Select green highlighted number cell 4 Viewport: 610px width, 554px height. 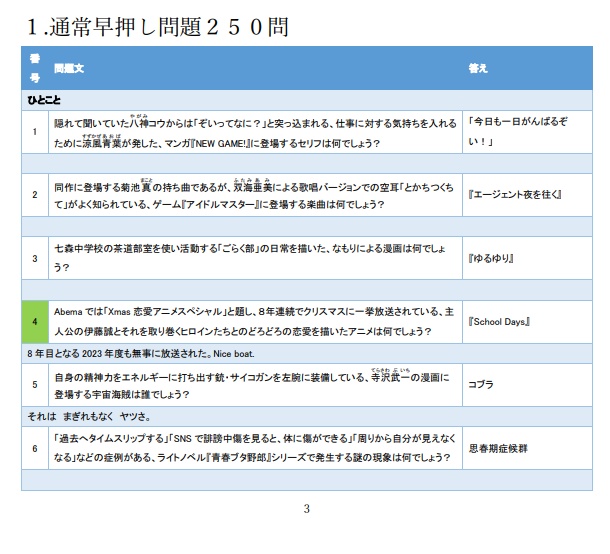pyautogui.click(x=35, y=322)
